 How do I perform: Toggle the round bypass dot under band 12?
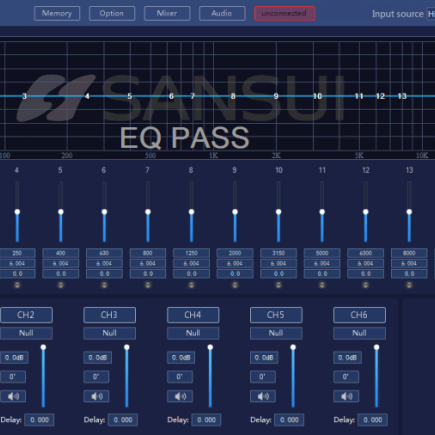(366, 285)
